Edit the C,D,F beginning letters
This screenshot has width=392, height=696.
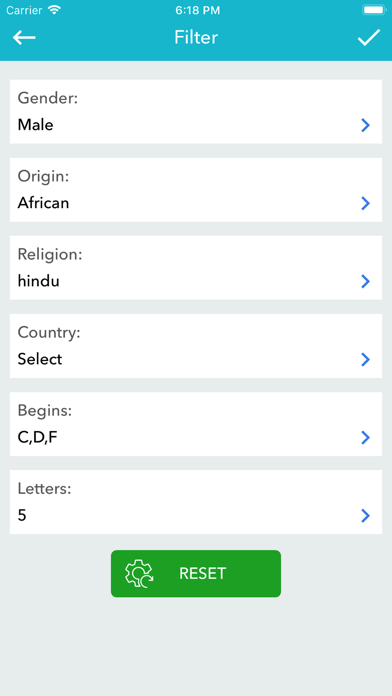point(38,438)
